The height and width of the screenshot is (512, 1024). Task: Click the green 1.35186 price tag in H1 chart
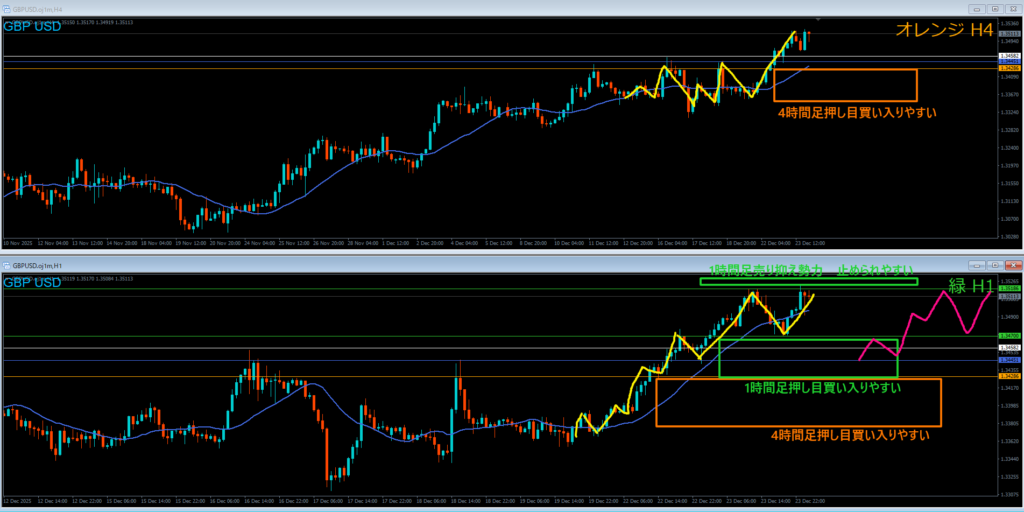coord(1010,288)
